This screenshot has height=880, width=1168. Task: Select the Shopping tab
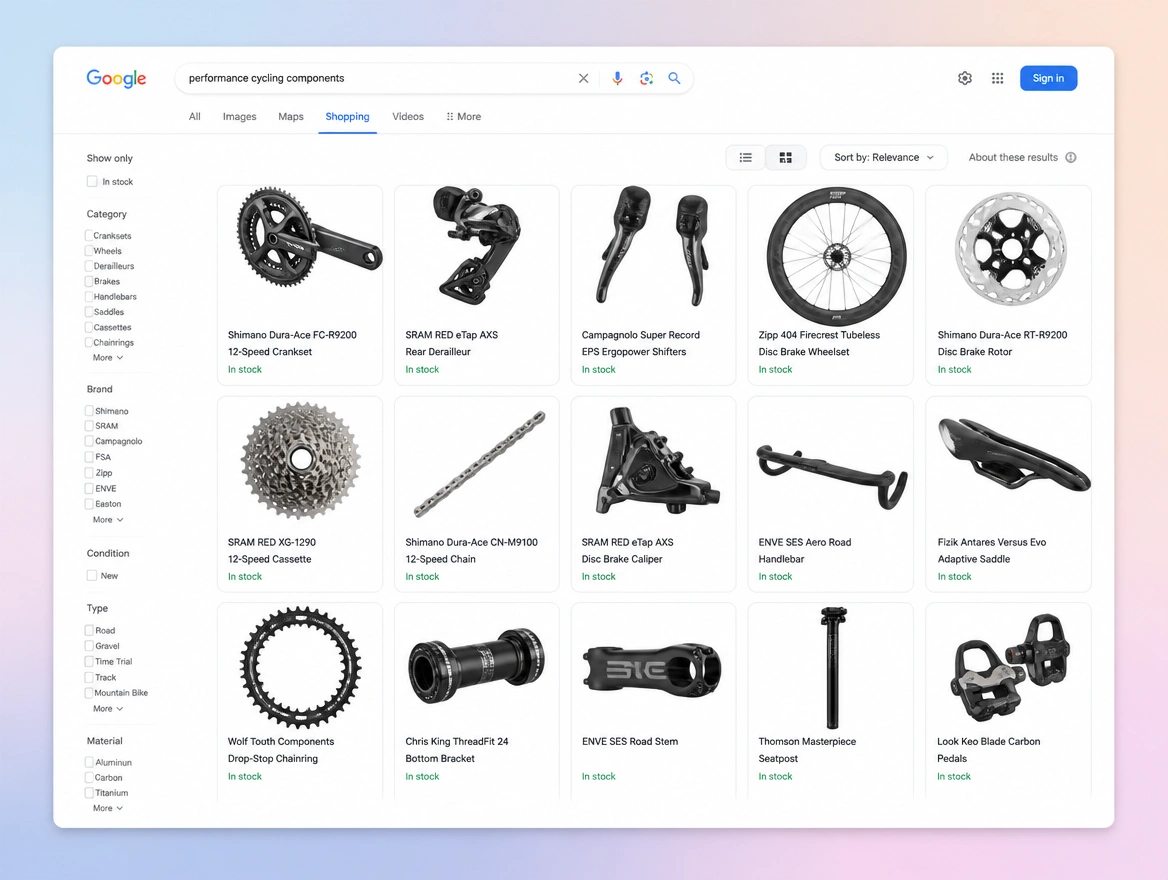pos(347,116)
